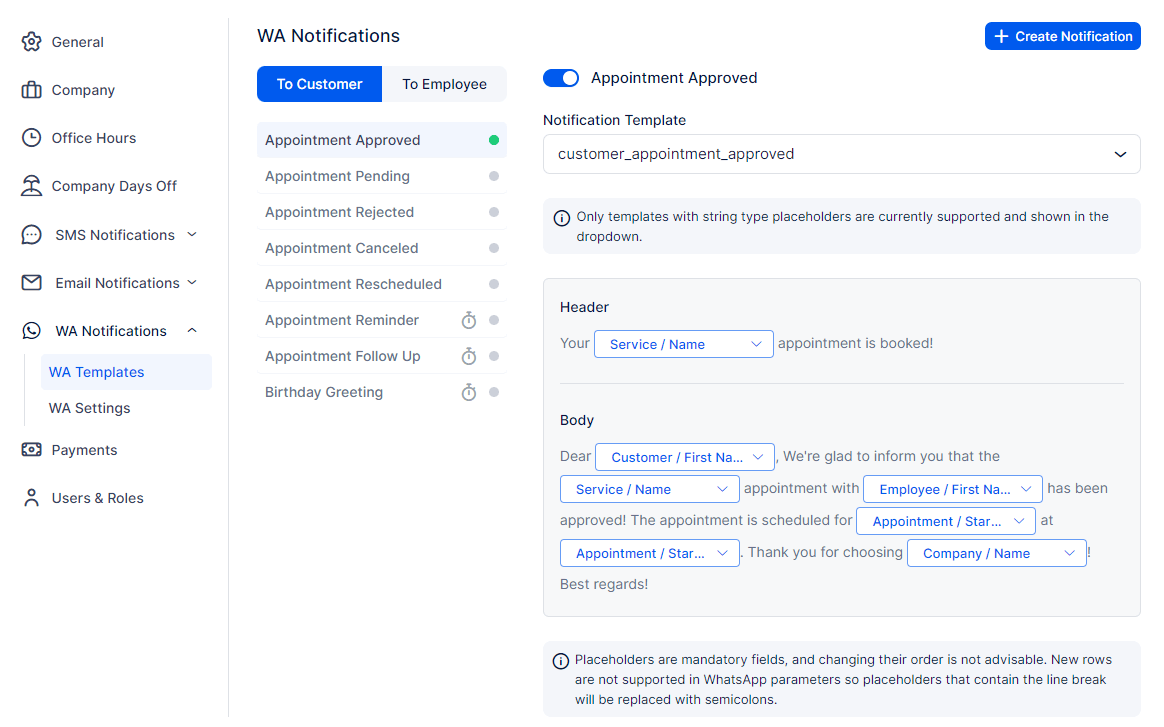
Task: Click the Users & Roles person icon
Action: click(32, 498)
